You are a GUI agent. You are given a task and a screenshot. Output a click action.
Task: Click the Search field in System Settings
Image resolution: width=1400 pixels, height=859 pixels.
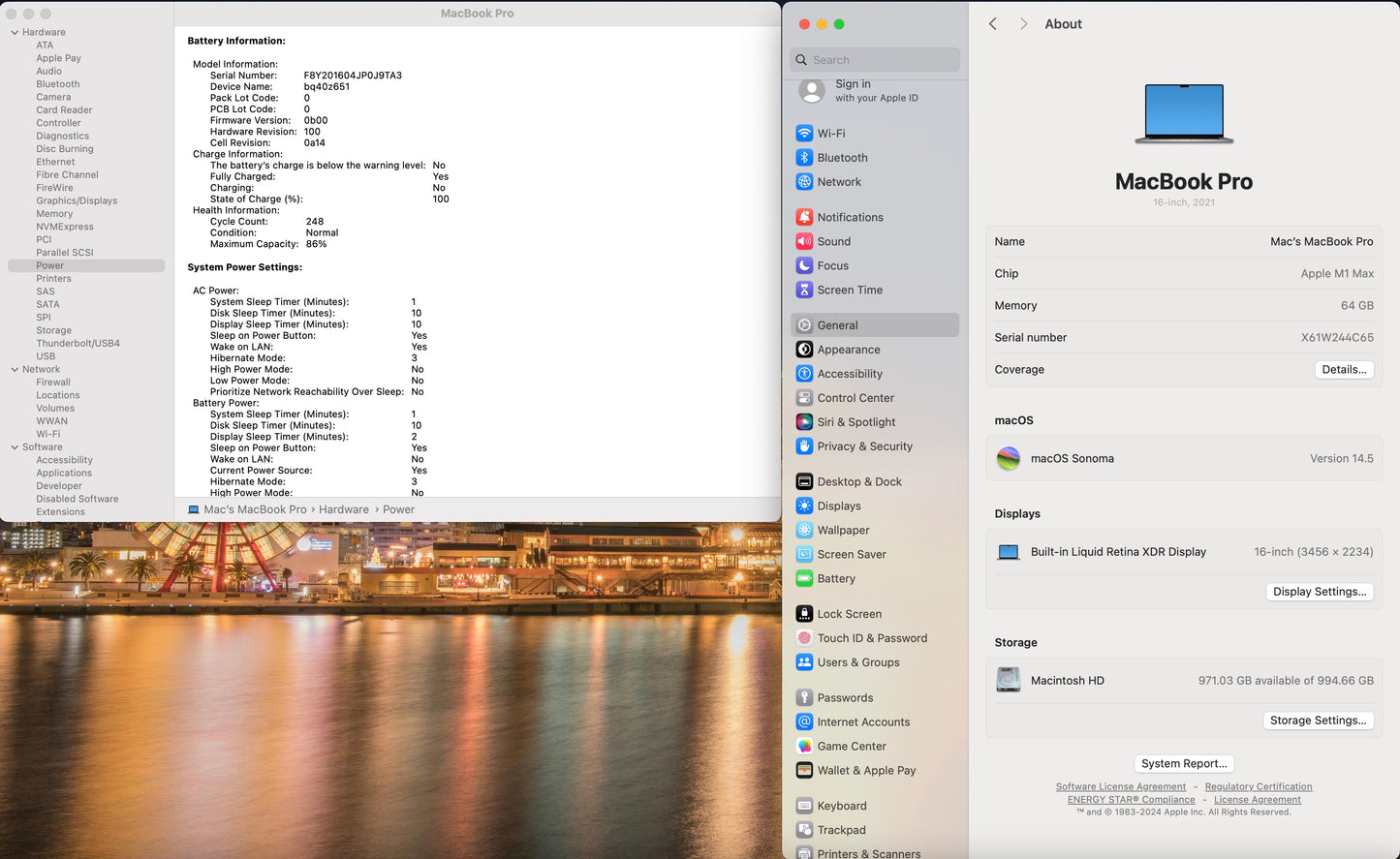pos(875,60)
